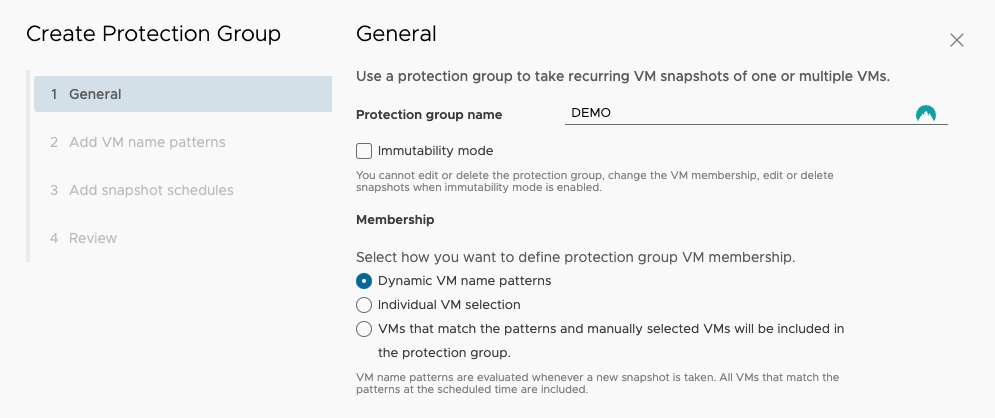Select radio for patterns and manually selected VMs
Viewport: 995px width, 418px height.
364,329
